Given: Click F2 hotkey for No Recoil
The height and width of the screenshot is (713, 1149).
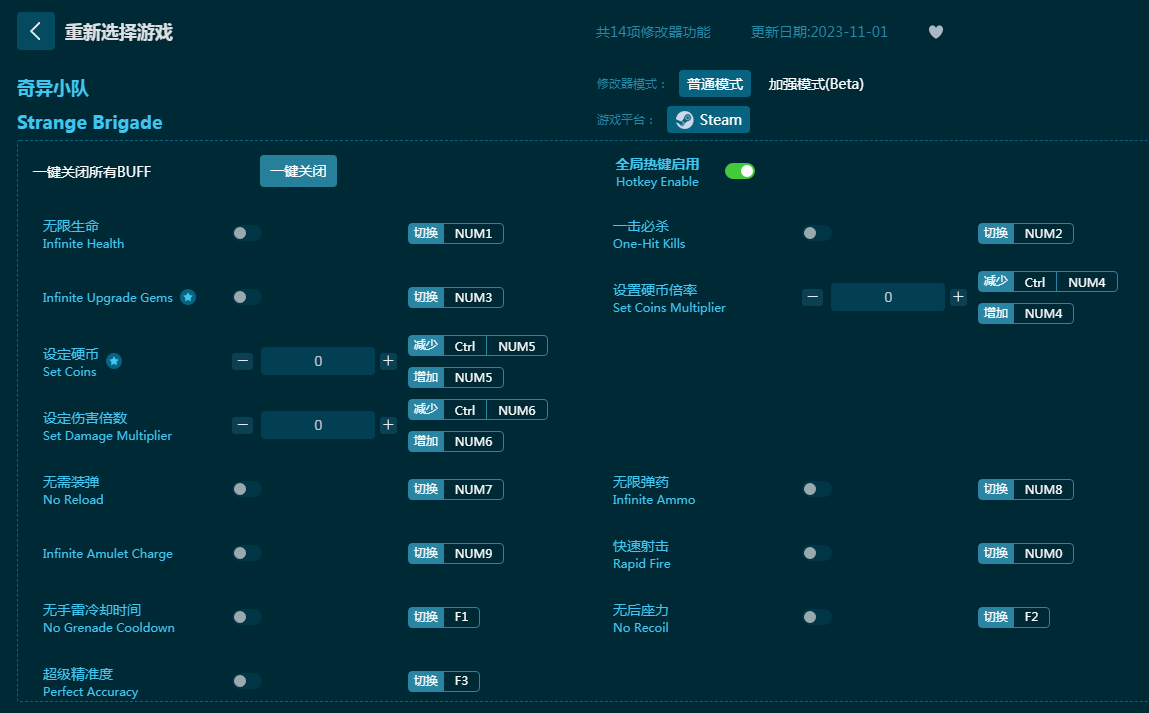Looking at the screenshot, I should tap(1014, 617).
